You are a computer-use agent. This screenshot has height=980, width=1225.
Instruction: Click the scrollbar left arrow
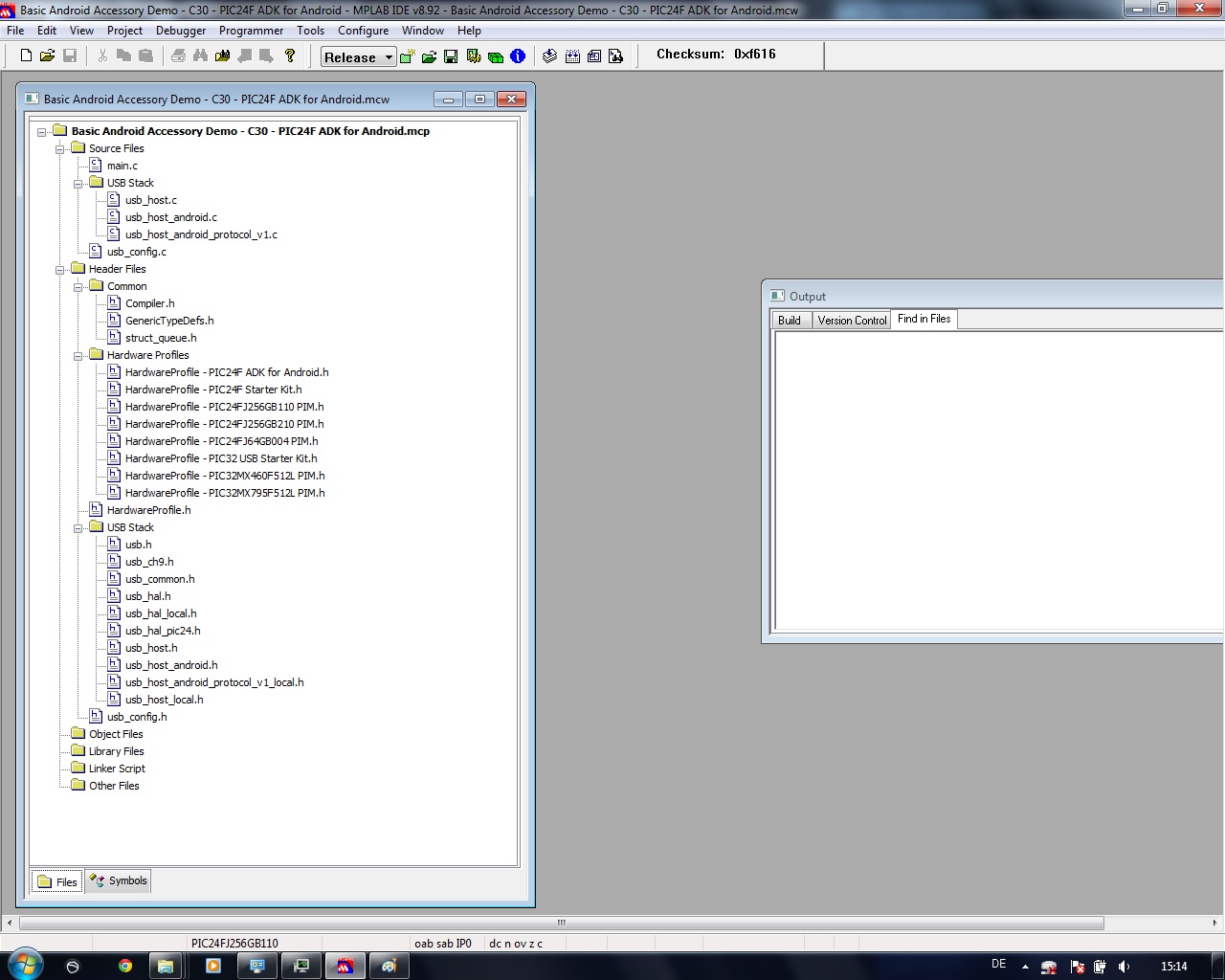[10, 924]
